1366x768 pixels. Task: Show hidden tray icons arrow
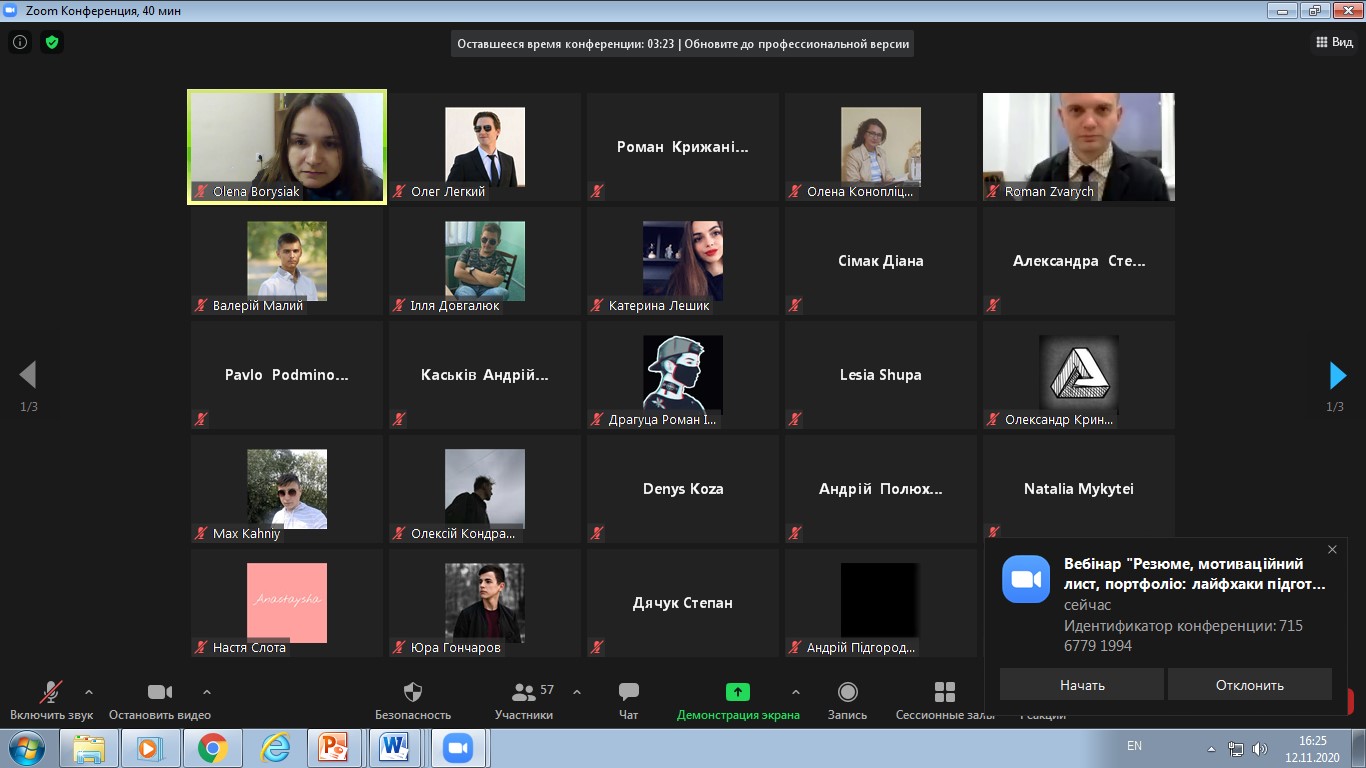(1212, 748)
